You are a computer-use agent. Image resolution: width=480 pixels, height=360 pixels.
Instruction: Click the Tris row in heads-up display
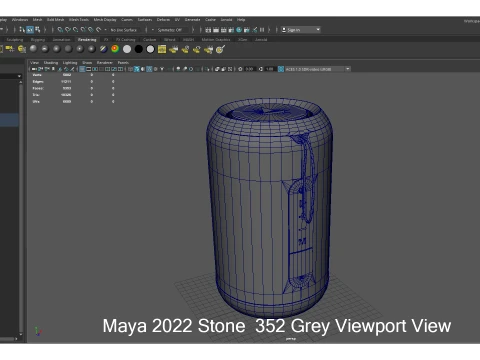coord(73,95)
